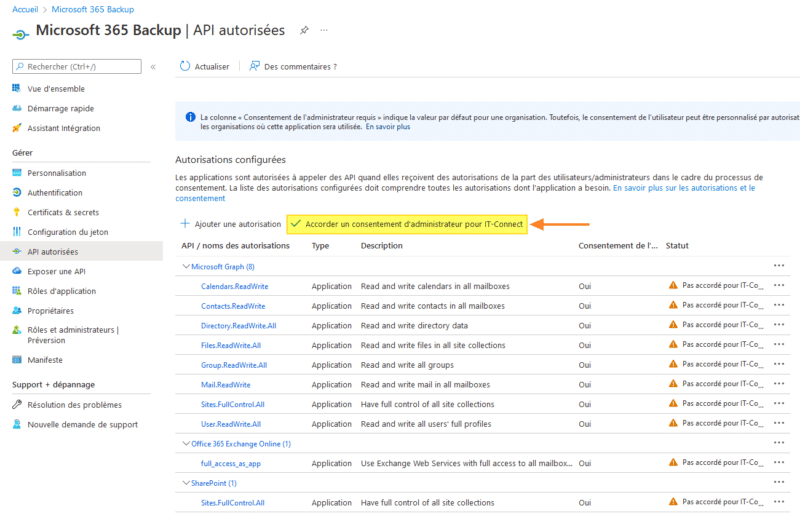The image size is (800, 519).
Task: Click the Statut column header
Action: click(677, 245)
